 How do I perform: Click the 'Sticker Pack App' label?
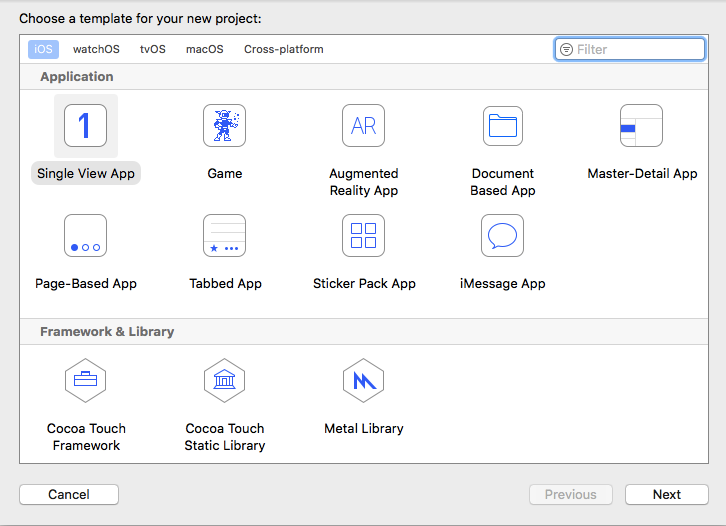(x=364, y=283)
